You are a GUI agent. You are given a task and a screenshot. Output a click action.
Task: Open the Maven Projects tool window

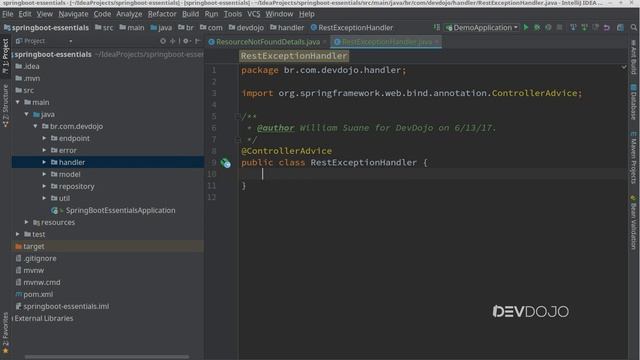tap(633, 158)
